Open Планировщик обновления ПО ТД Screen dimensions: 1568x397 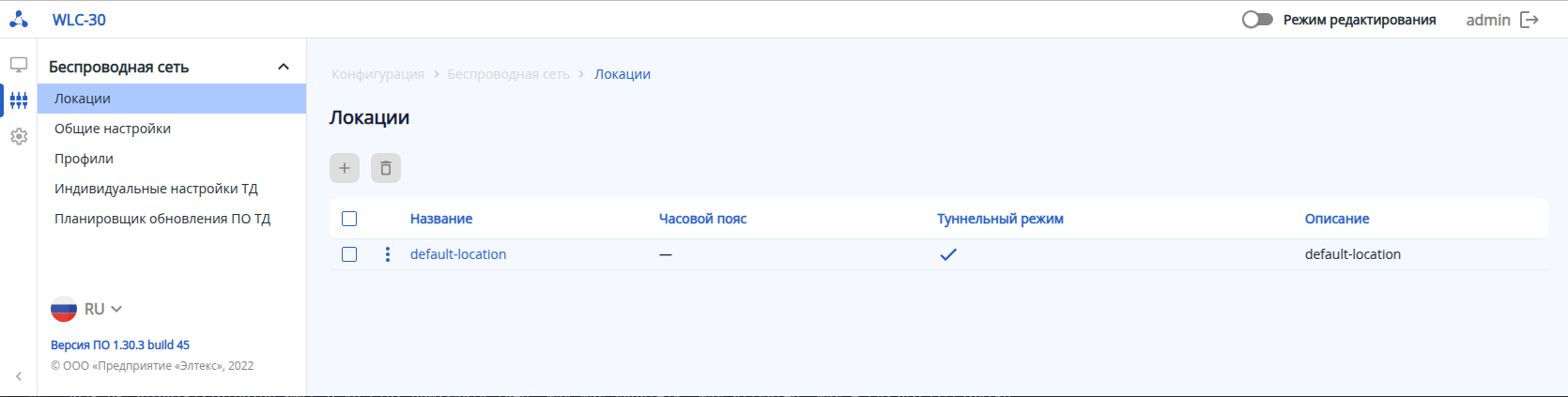click(162, 219)
